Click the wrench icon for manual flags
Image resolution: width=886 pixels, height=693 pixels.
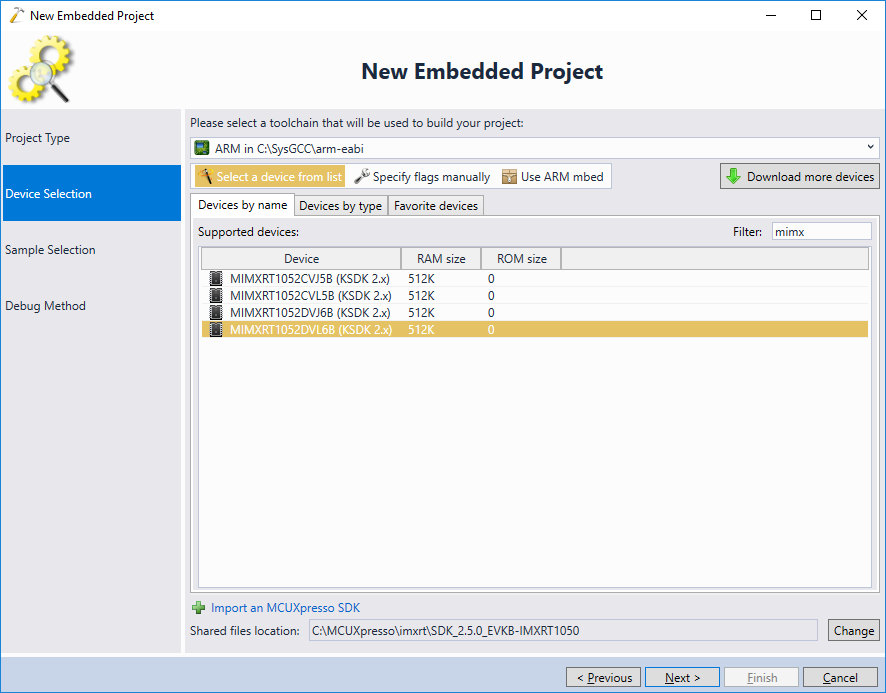point(362,176)
